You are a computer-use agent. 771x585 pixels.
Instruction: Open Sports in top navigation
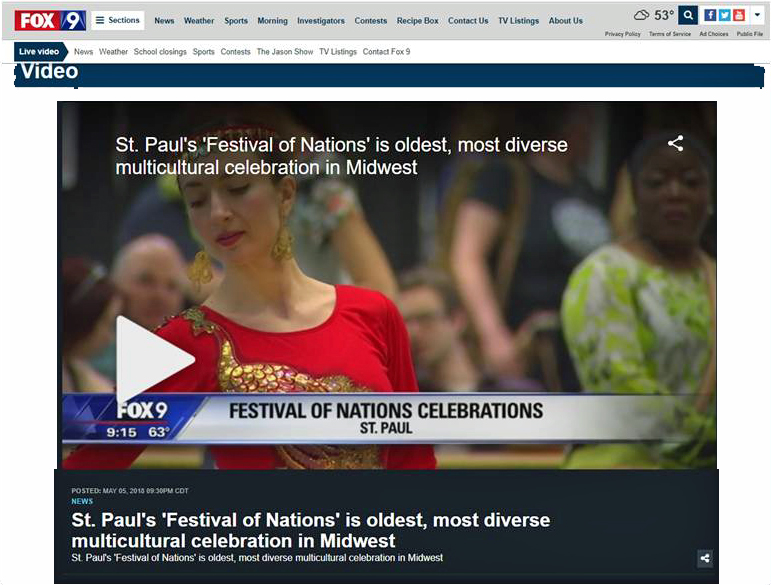pos(236,21)
